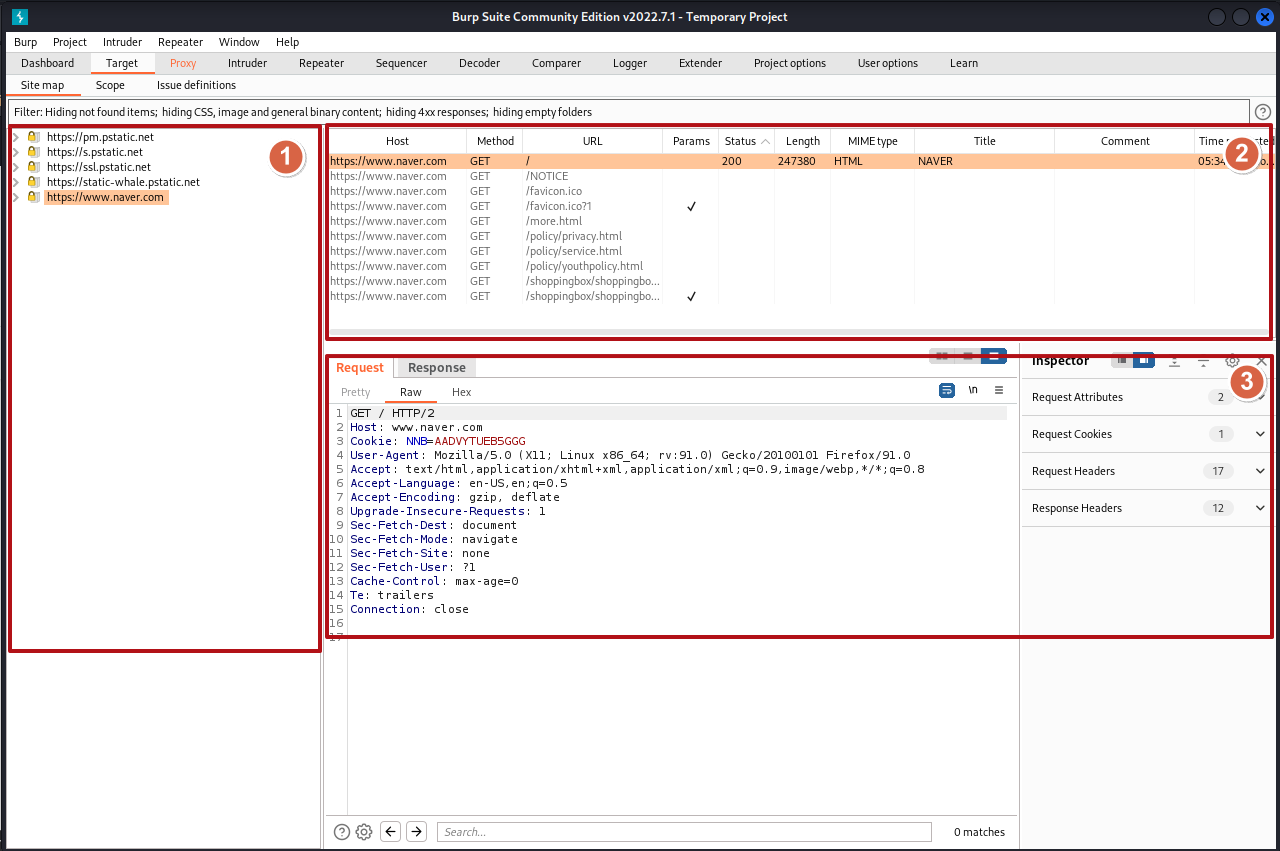Click the lock icon beside ssl.pstatic.net
Viewport: 1280px width, 851px height.
click(x=33, y=167)
